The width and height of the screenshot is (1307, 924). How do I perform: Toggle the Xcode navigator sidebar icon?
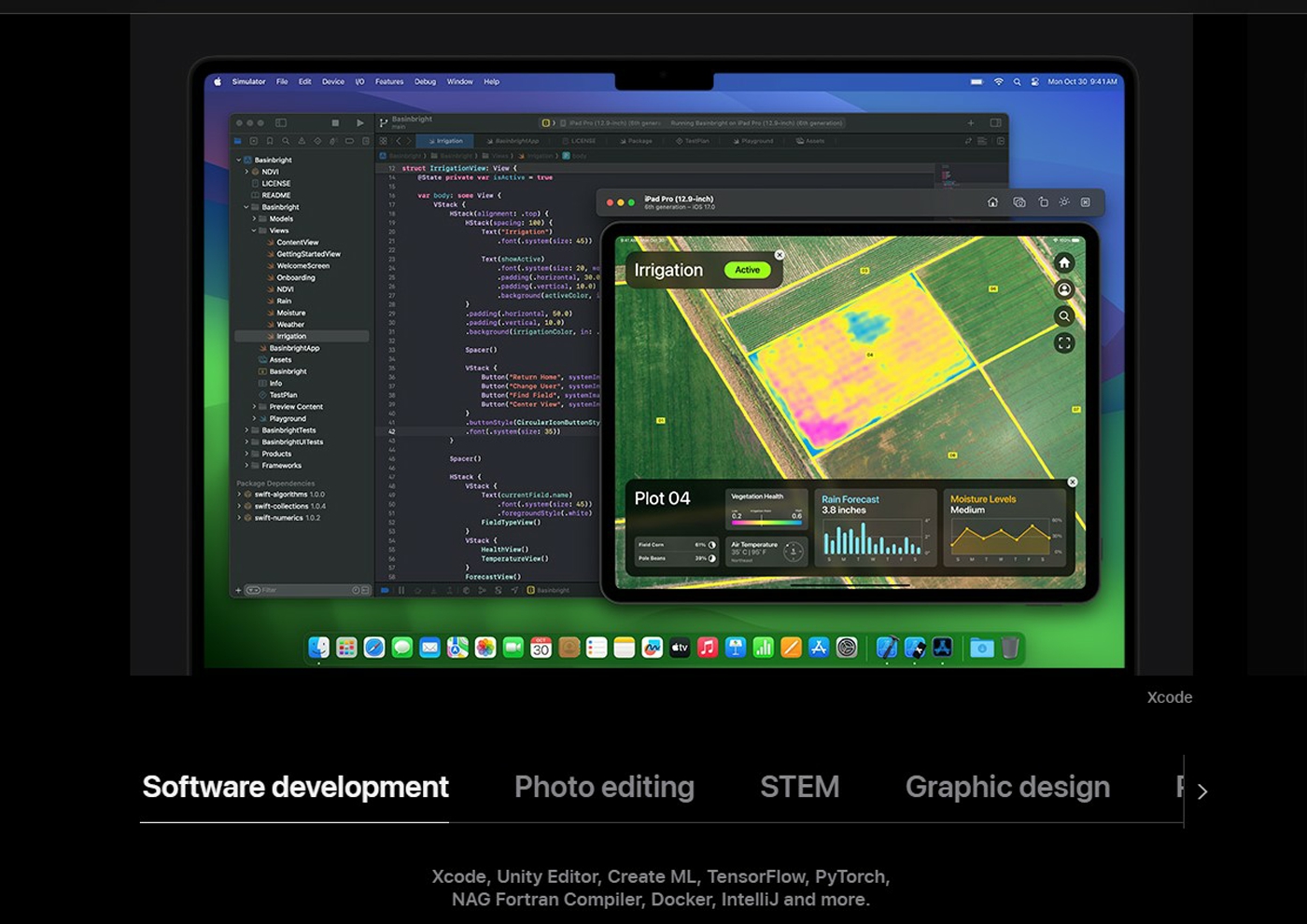tap(281, 122)
